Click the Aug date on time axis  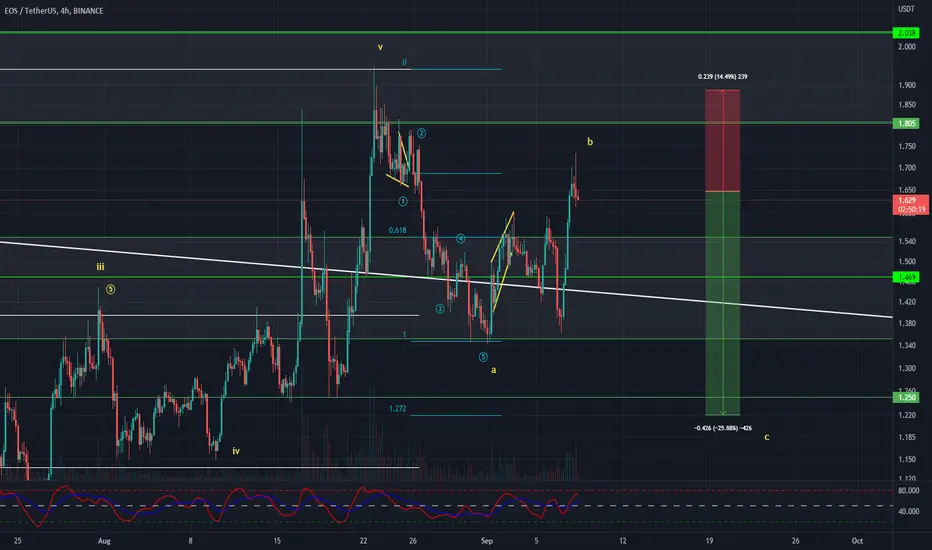(x=105, y=541)
